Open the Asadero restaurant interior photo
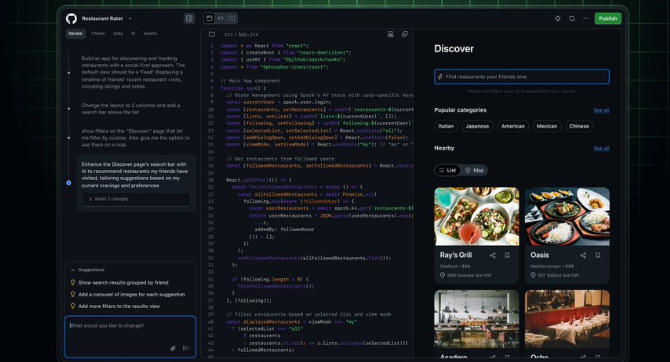This screenshot has height=362, width=670. 476,319
